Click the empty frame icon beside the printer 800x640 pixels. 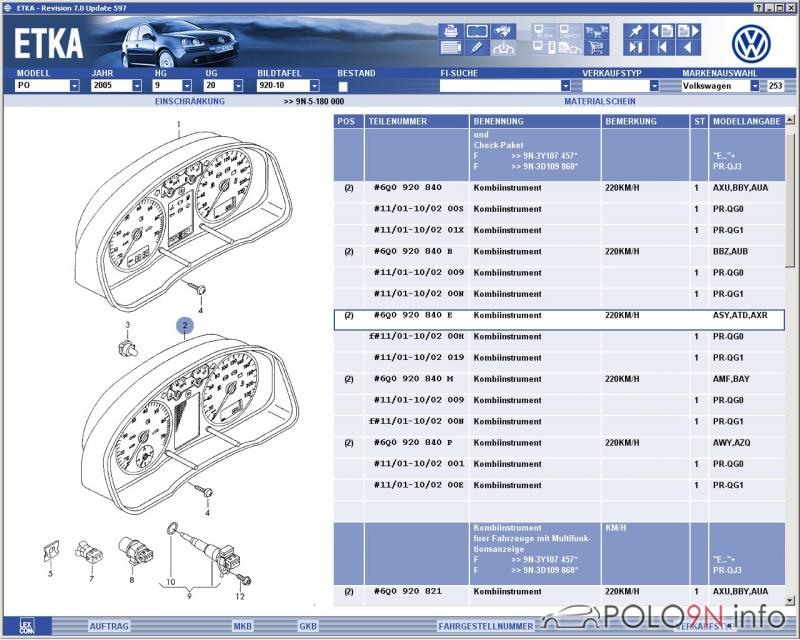click(x=477, y=31)
